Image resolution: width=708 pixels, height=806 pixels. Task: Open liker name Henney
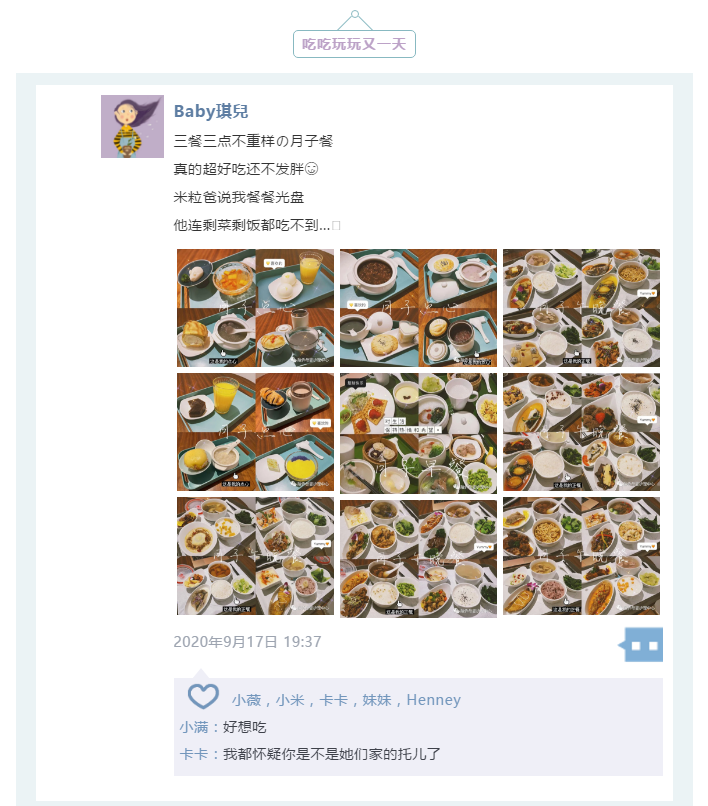point(433,700)
